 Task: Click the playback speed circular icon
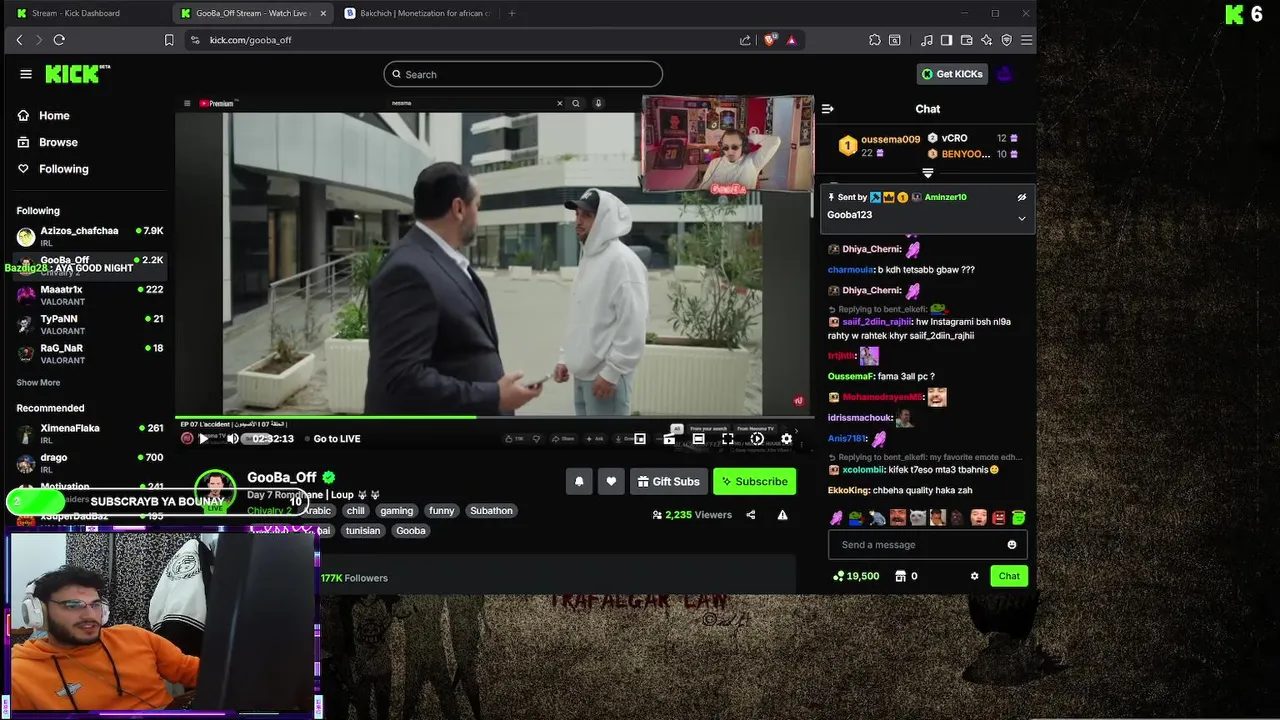(757, 439)
